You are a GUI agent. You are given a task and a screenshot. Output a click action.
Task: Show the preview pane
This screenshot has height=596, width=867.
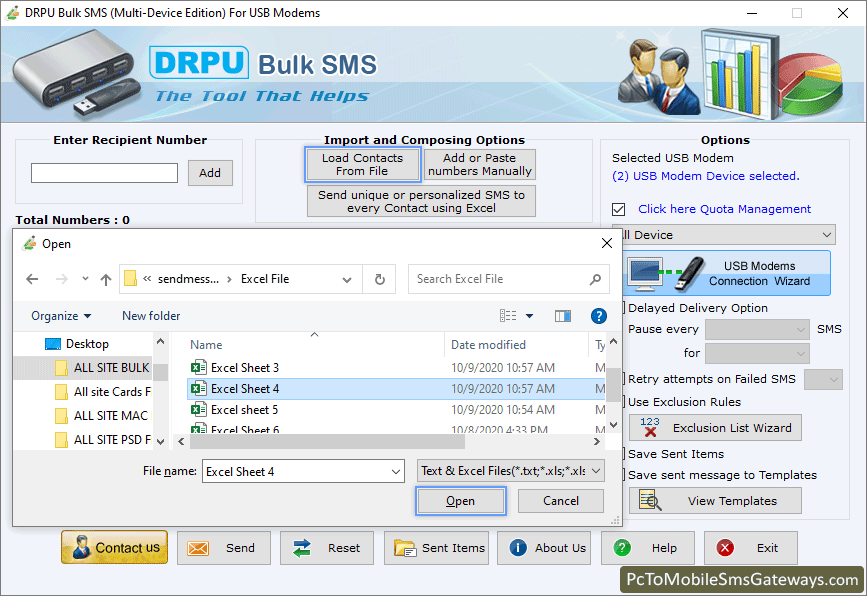tap(562, 316)
